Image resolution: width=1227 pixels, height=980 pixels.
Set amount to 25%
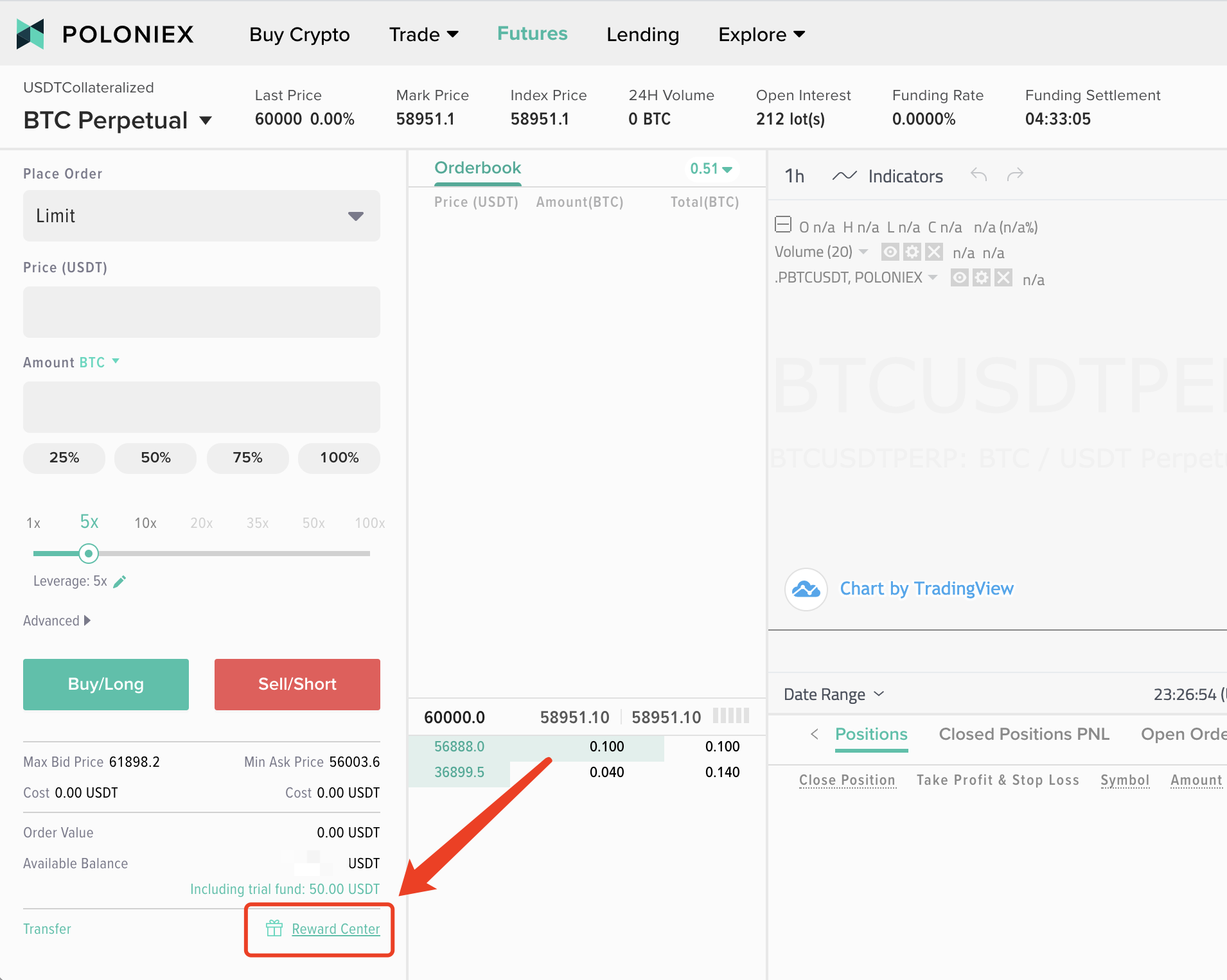64,458
